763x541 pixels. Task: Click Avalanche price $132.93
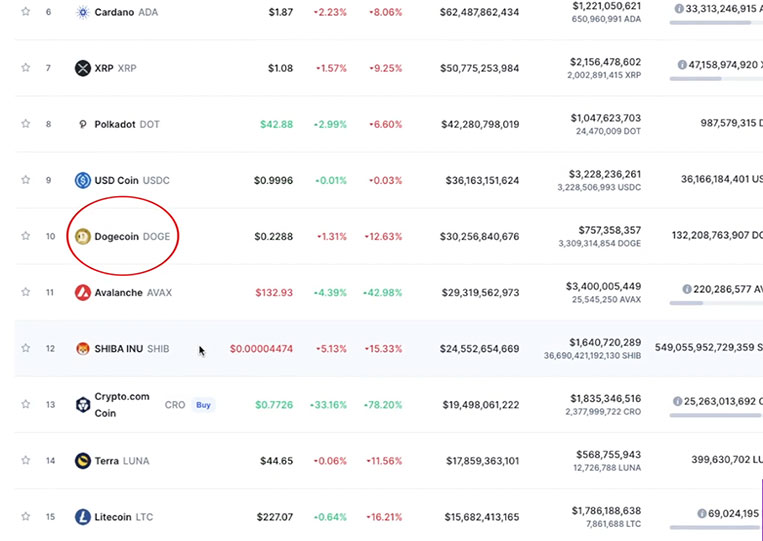tap(274, 292)
